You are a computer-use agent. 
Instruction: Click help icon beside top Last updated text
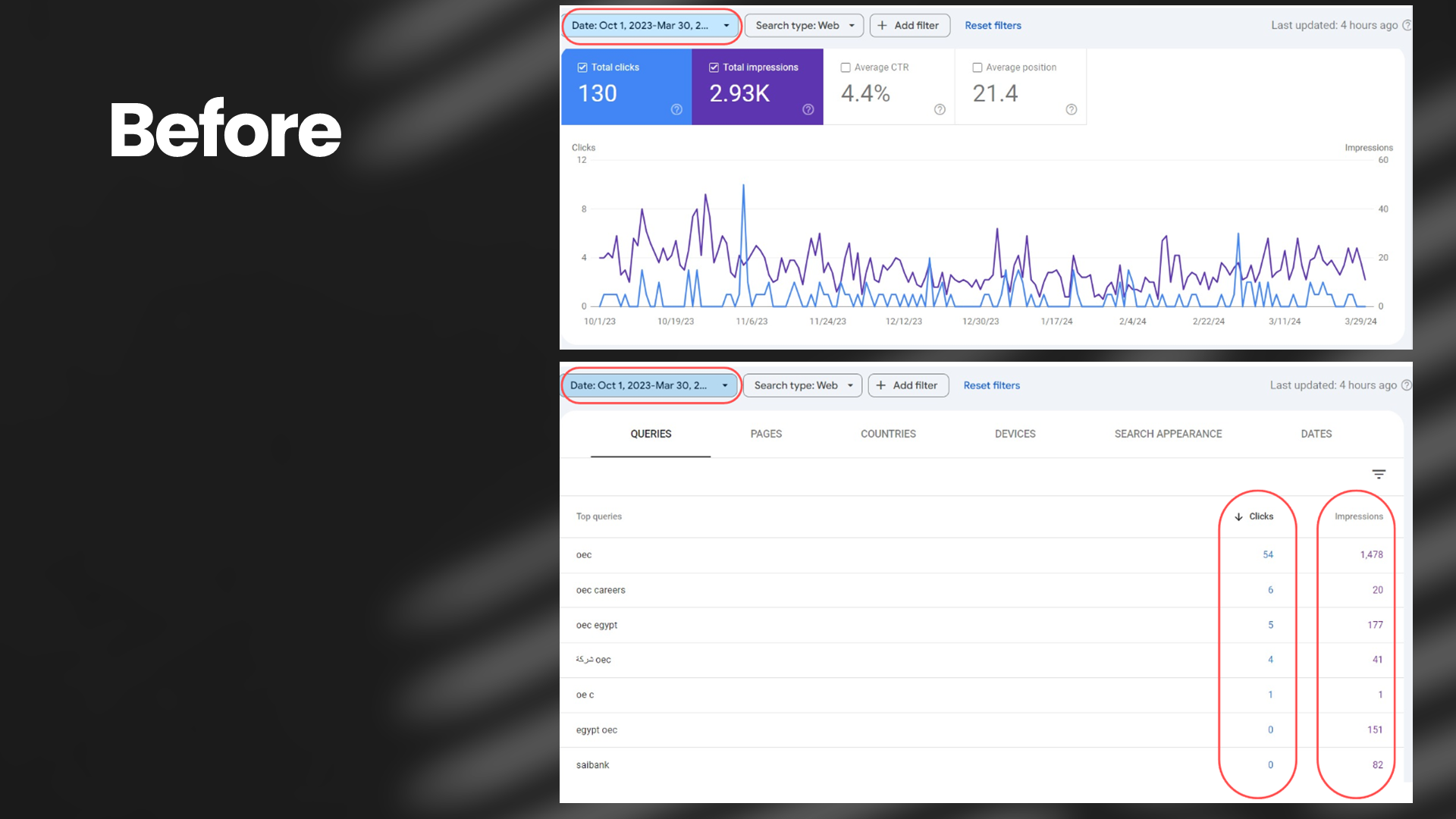pos(1407,25)
